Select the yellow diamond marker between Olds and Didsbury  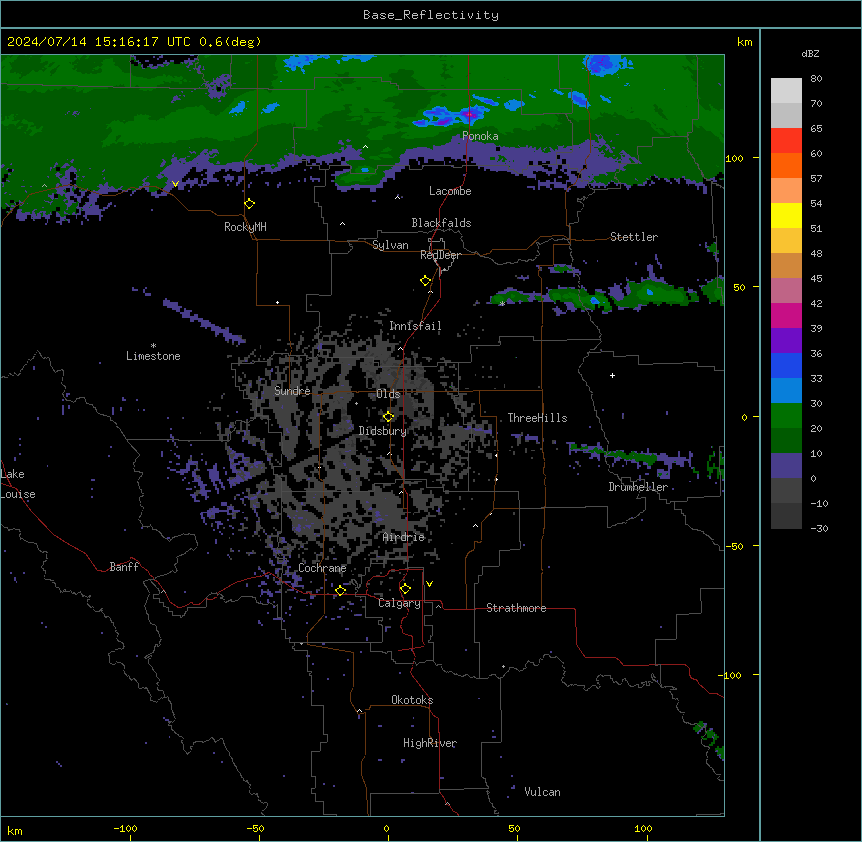(388, 417)
